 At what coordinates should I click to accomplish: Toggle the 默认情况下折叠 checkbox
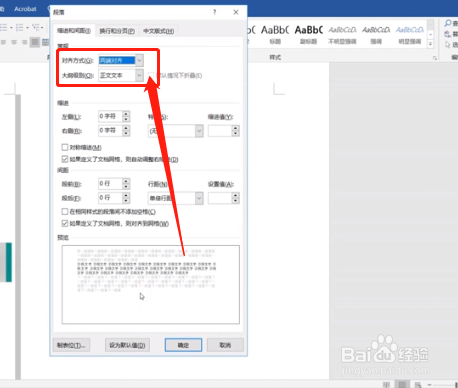[151, 75]
